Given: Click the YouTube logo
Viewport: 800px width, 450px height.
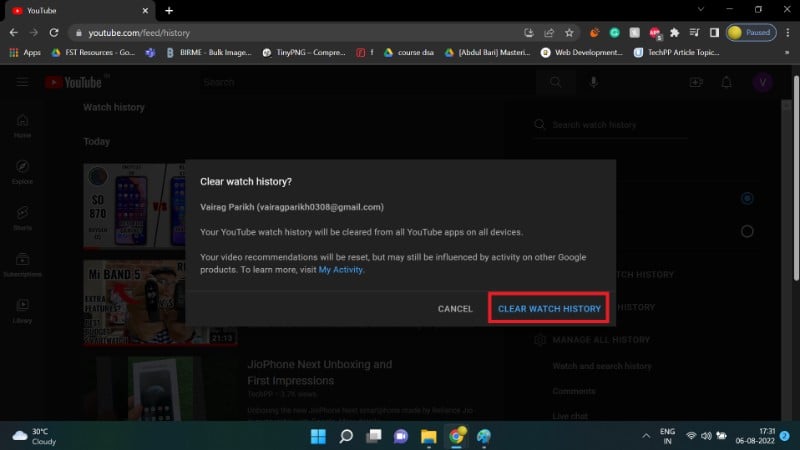Looking at the screenshot, I should pyautogui.click(x=74, y=82).
